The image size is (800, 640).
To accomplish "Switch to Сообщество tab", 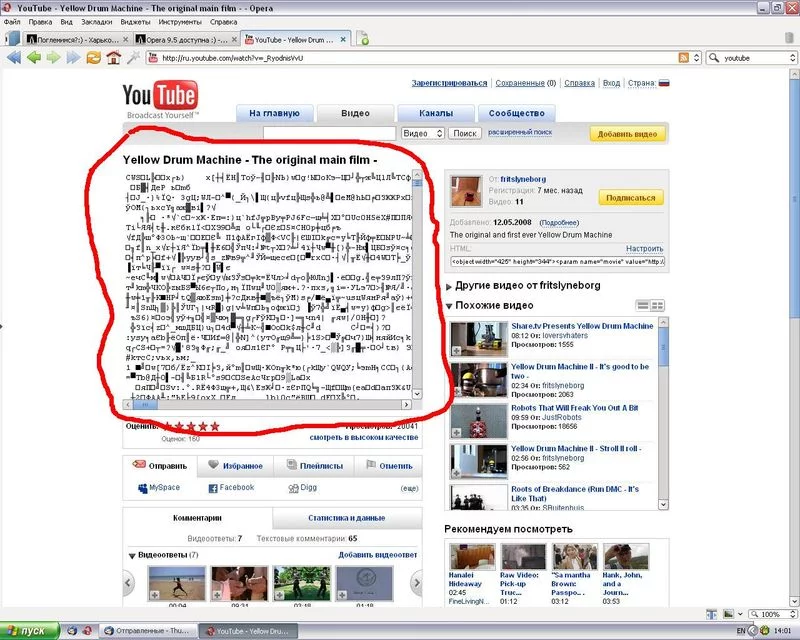I will coord(516,113).
